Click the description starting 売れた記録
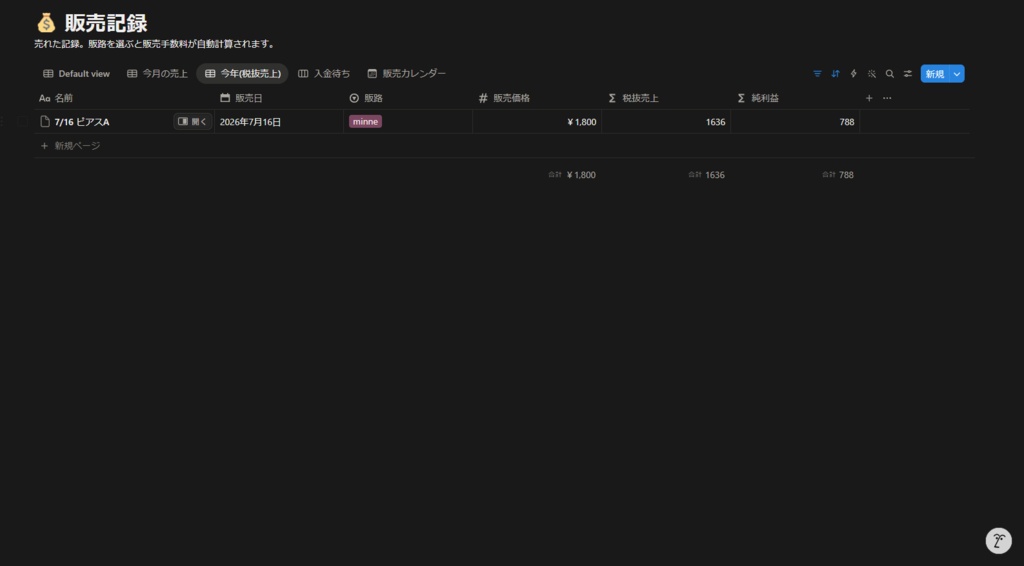 (x=155, y=44)
